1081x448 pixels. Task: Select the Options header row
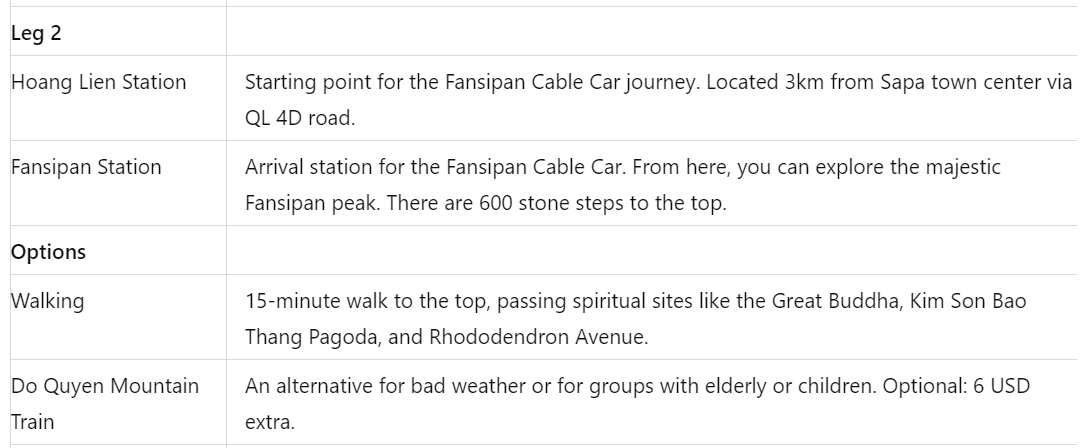pos(543,250)
